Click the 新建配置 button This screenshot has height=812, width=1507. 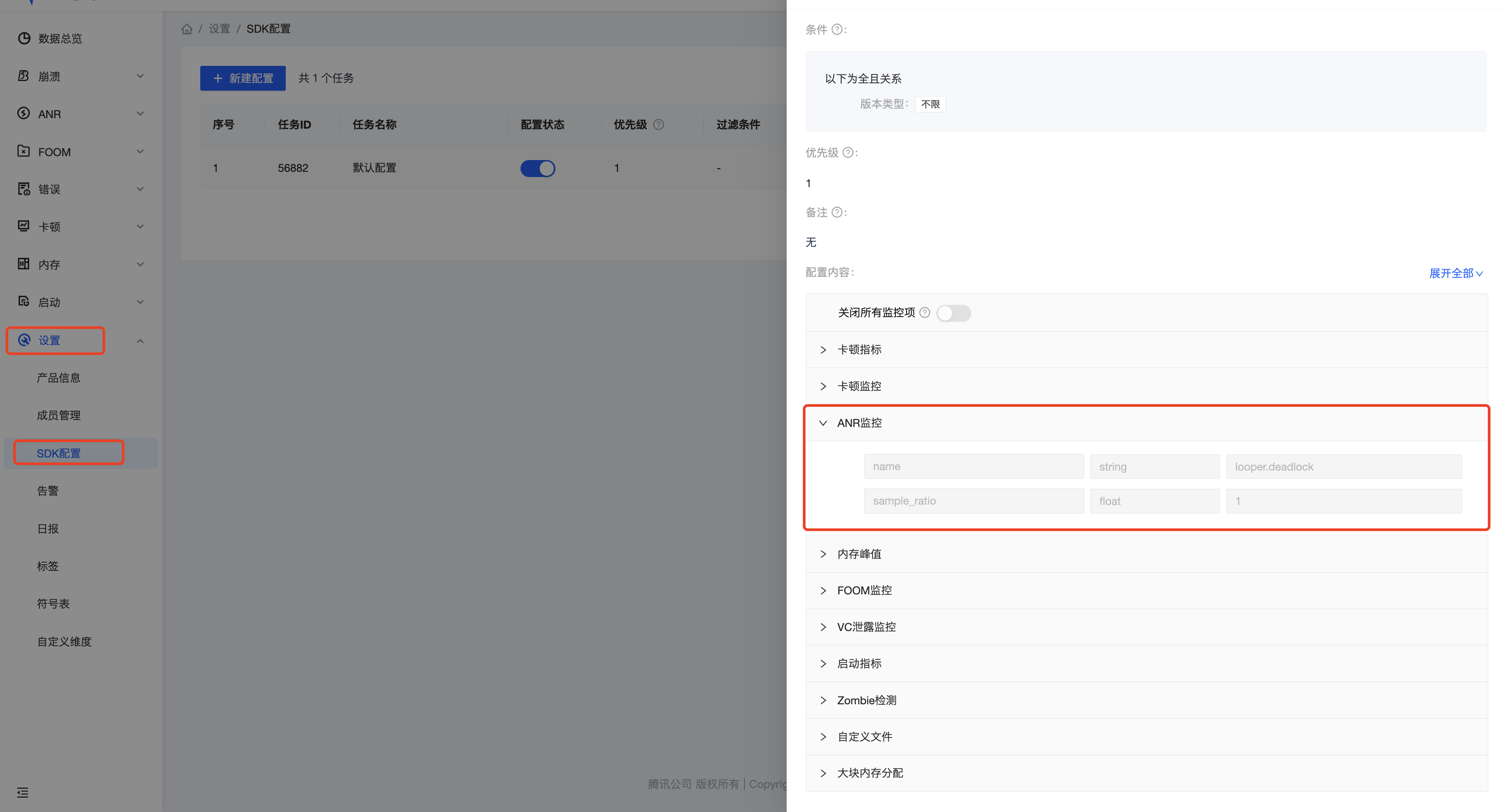[243, 78]
